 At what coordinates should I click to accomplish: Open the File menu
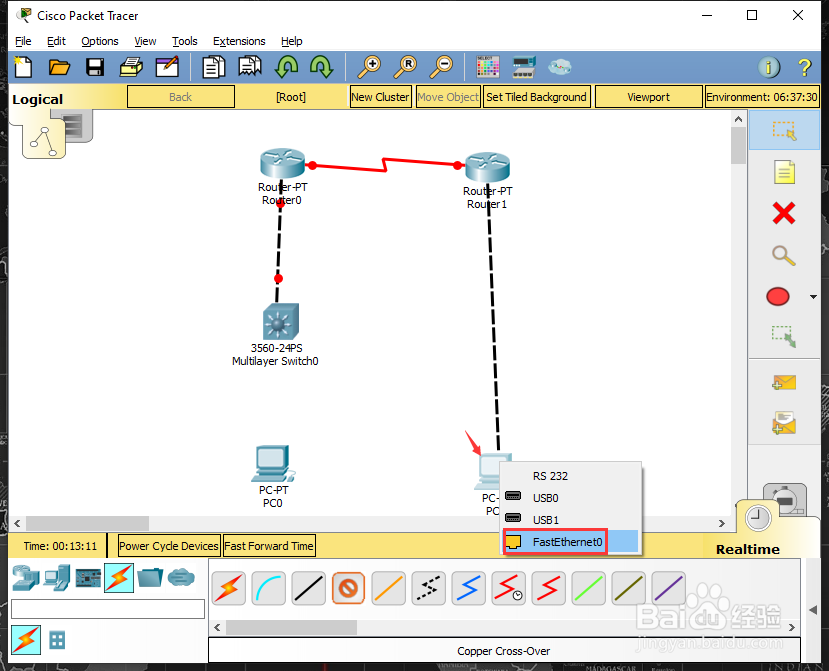coord(23,41)
